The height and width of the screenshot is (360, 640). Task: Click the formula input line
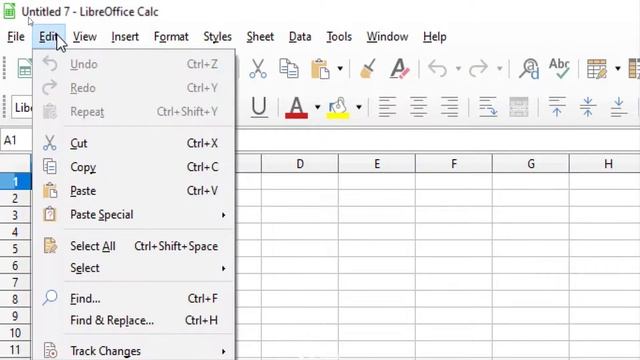(437, 140)
